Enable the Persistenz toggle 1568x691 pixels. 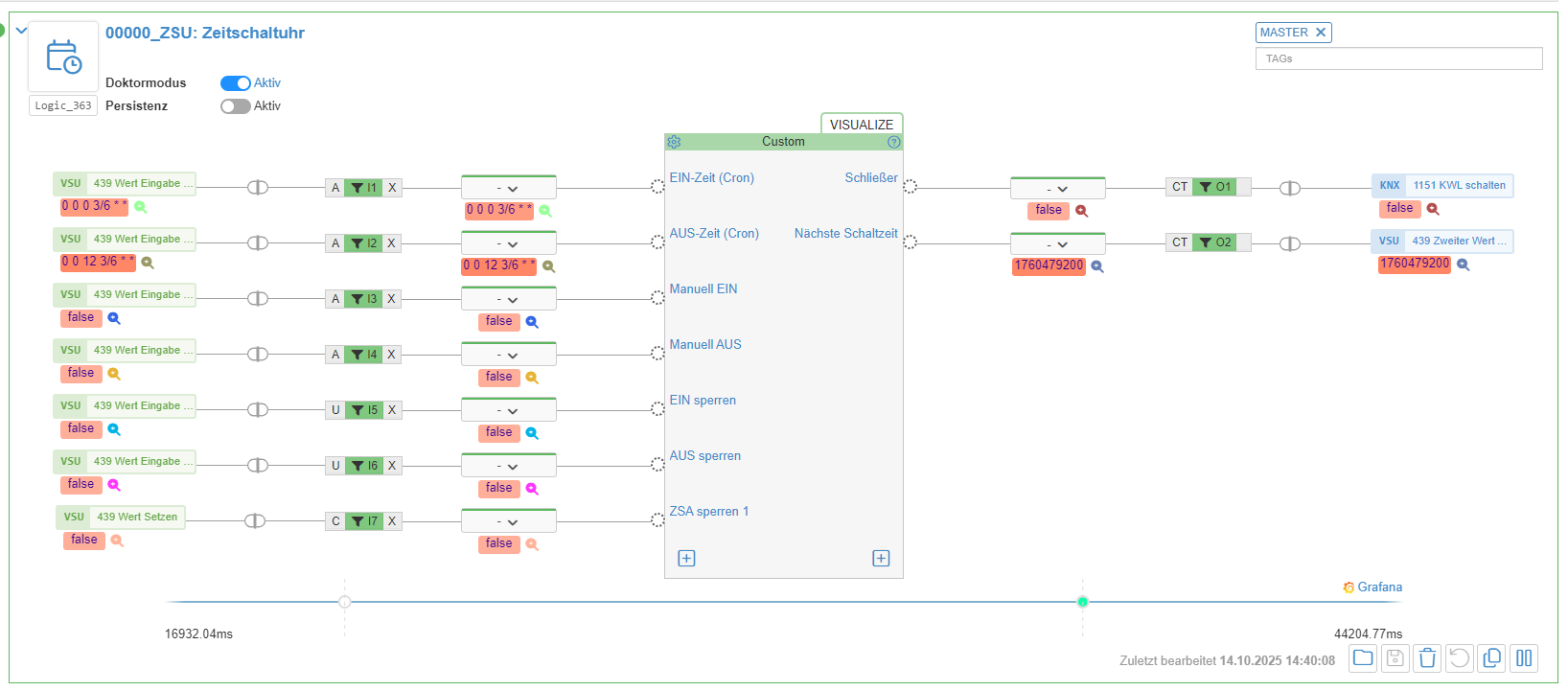pyautogui.click(x=235, y=106)
